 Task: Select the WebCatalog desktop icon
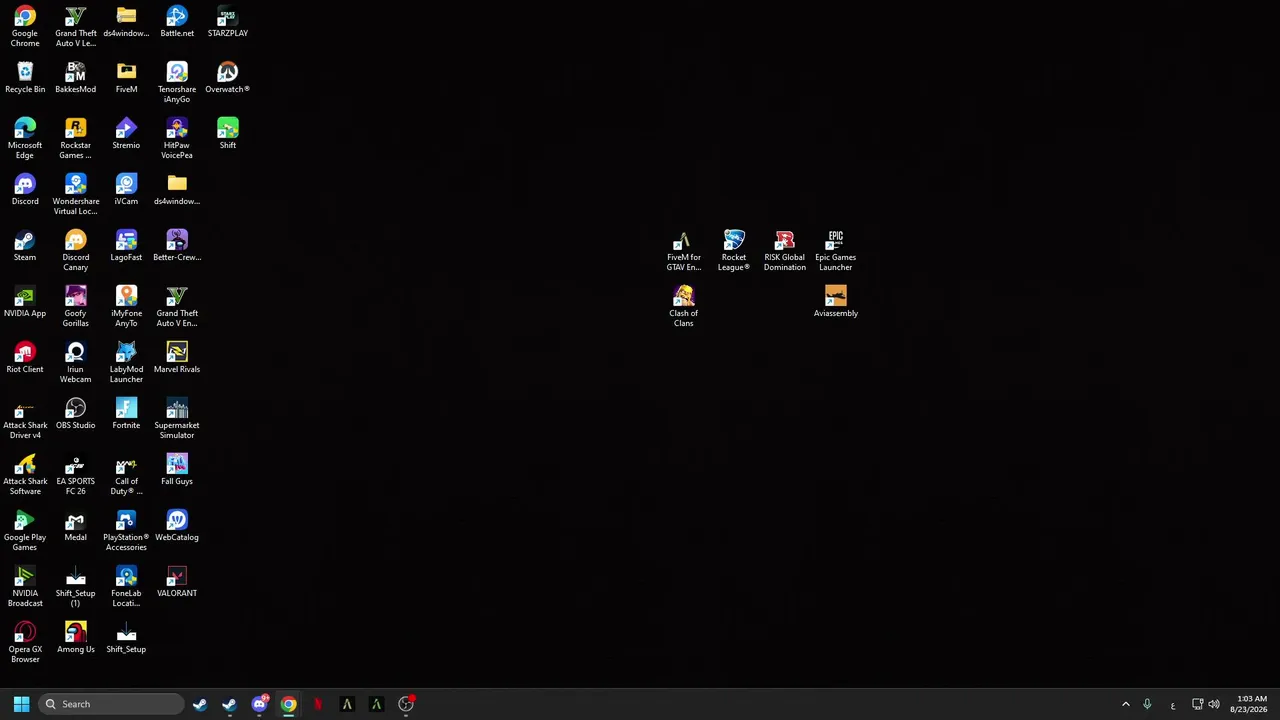click(x=177, y=526)
